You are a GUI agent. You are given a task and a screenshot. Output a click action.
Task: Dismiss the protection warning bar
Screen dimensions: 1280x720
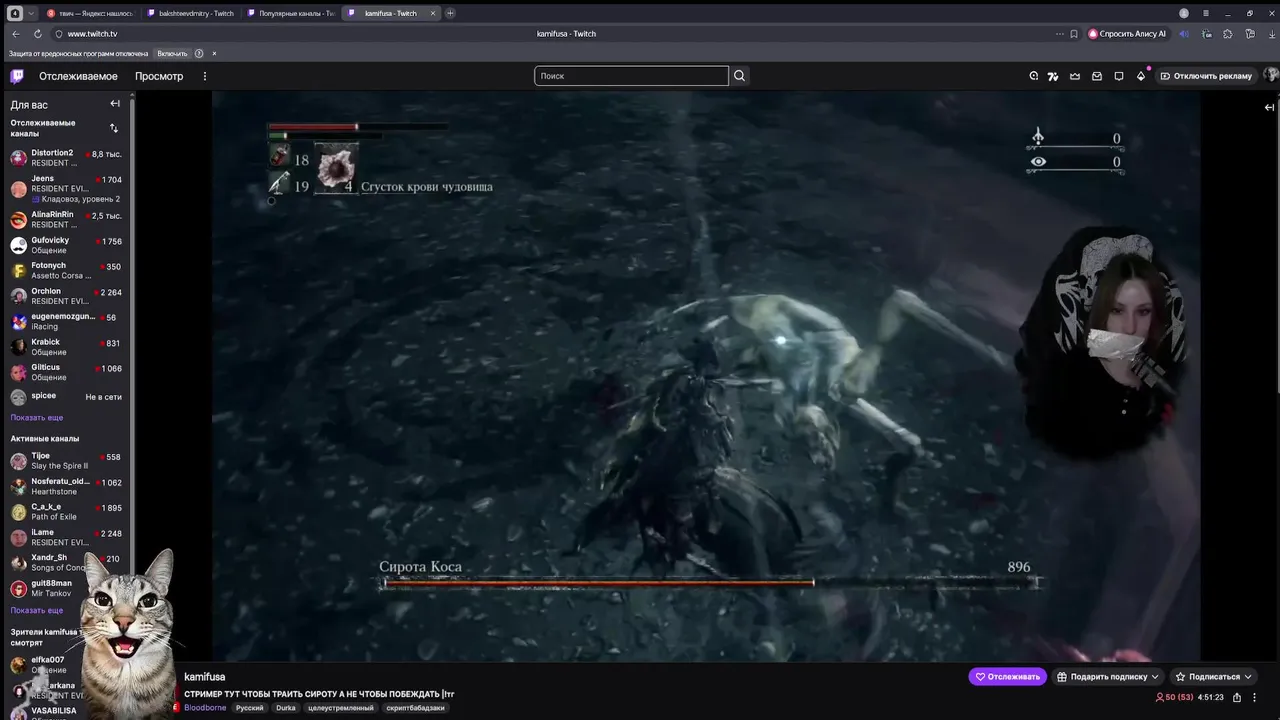coord(214,53)
